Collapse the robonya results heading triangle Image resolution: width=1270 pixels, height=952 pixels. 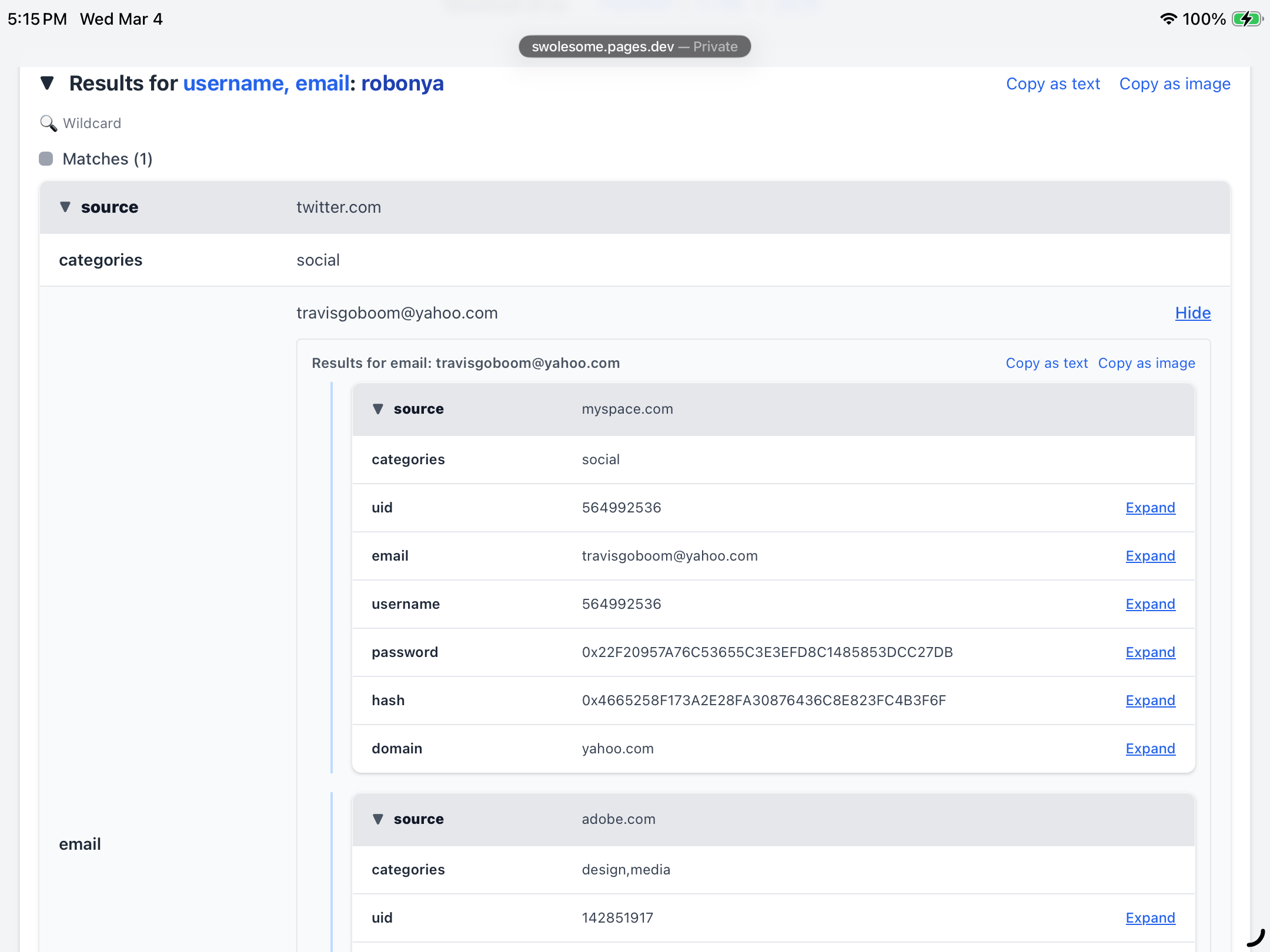(x=48, y=83)
